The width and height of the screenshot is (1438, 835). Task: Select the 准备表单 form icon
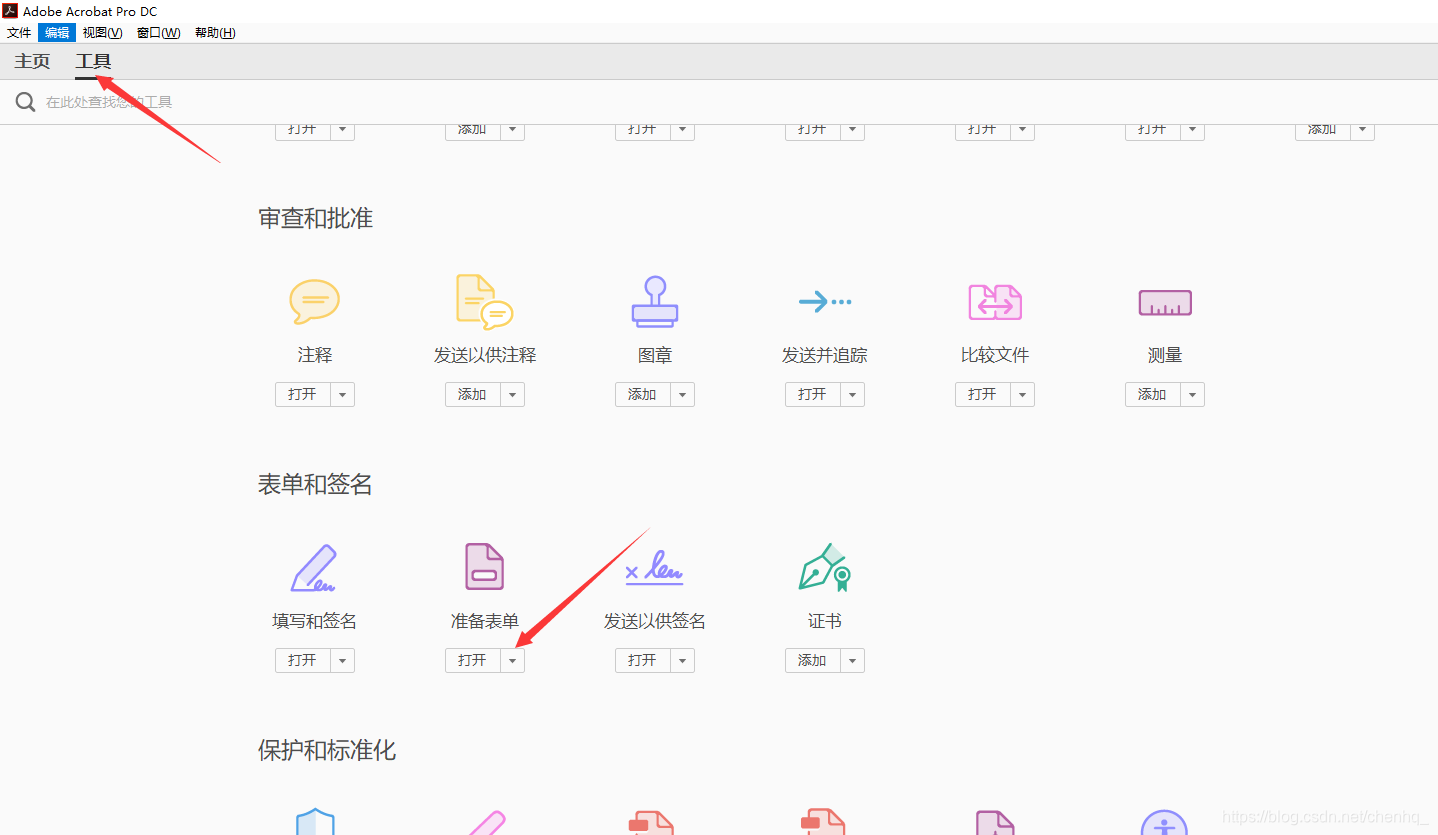coord(485,566)
